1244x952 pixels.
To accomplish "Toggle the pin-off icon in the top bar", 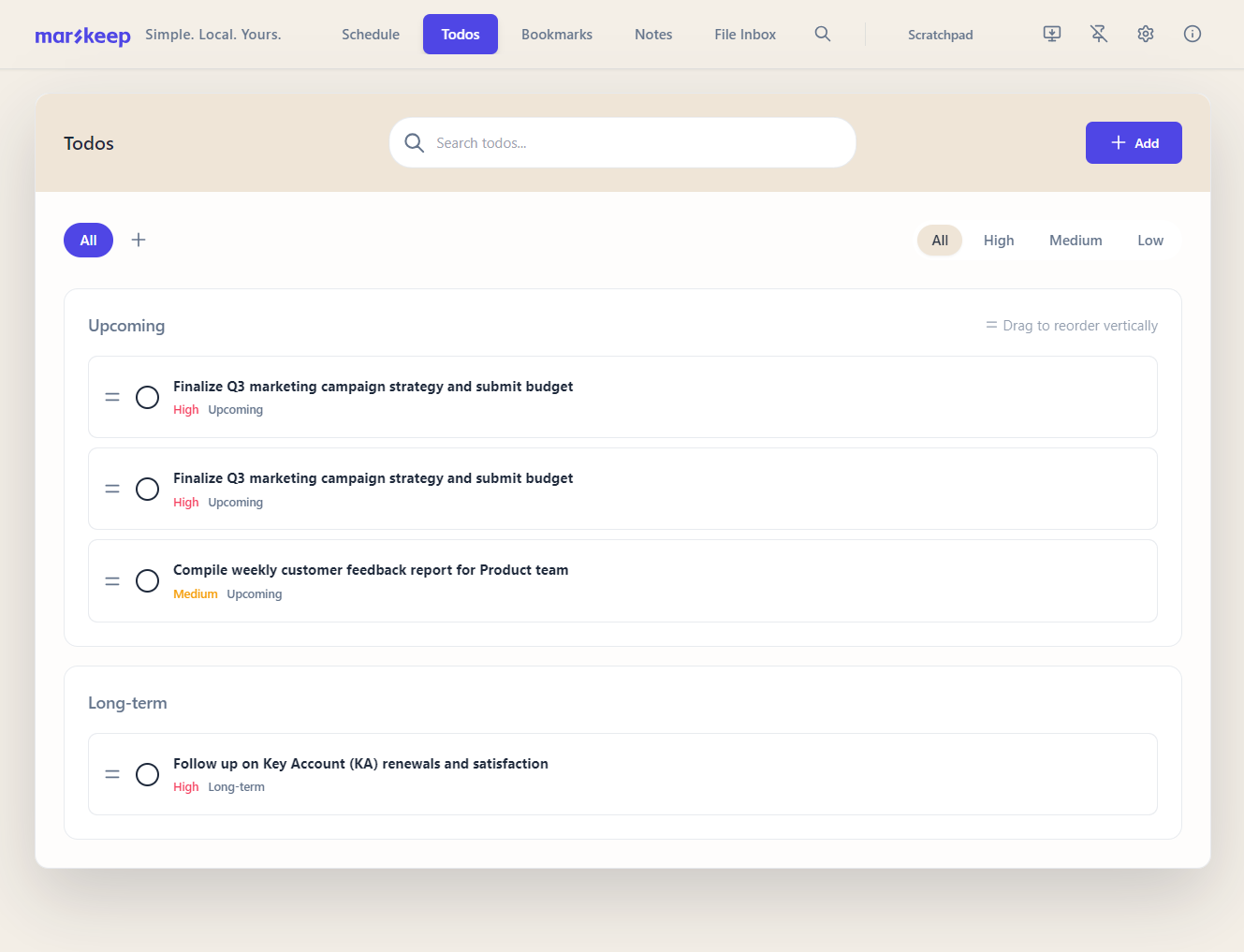I will pyautogui.click(x=1099, y=34).
